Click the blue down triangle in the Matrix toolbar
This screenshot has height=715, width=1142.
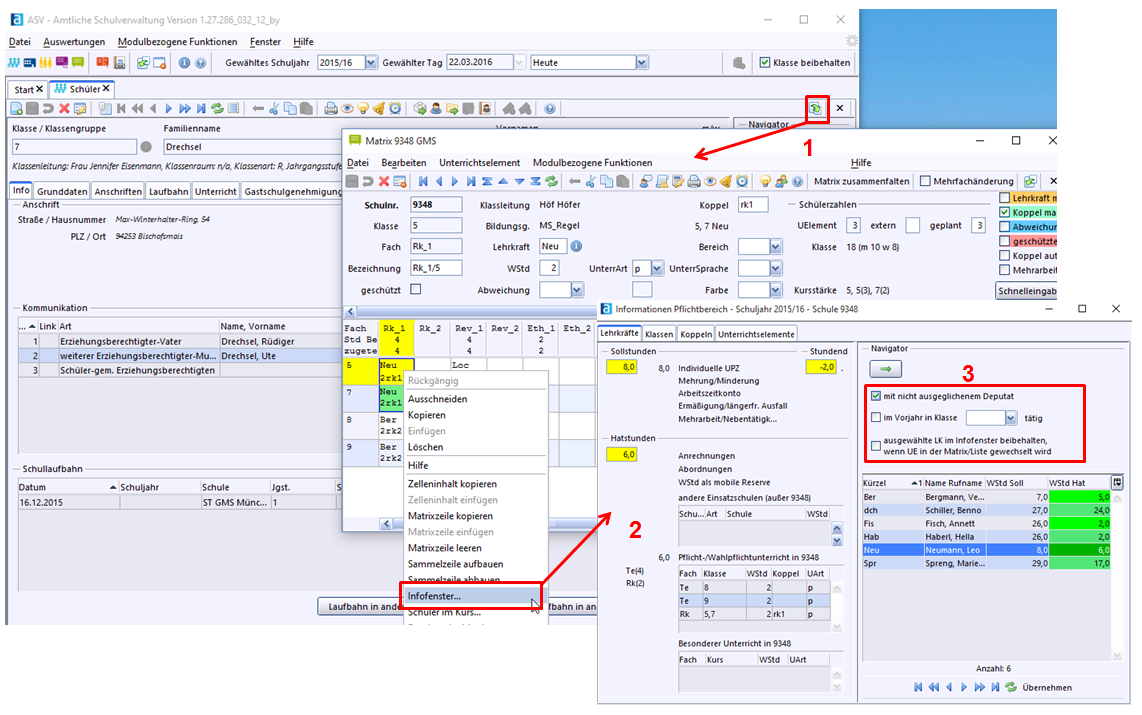(519, 181)
